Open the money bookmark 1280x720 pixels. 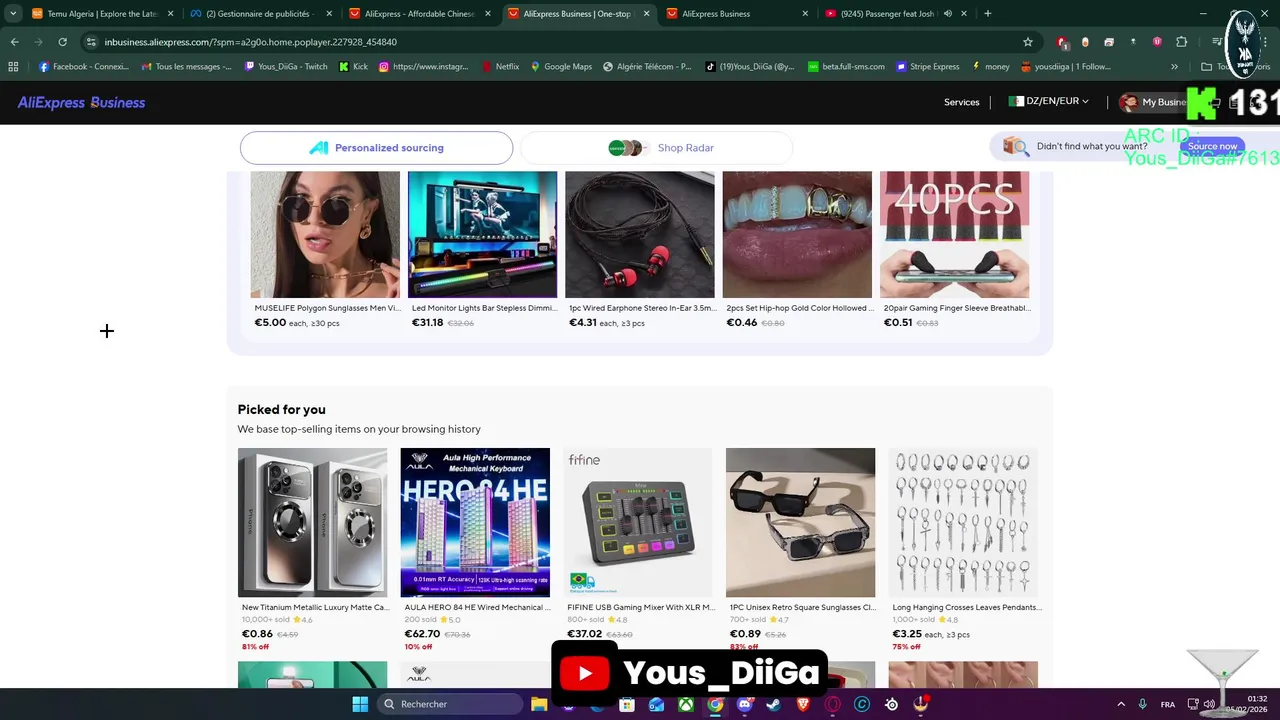(x=990, y=67)
